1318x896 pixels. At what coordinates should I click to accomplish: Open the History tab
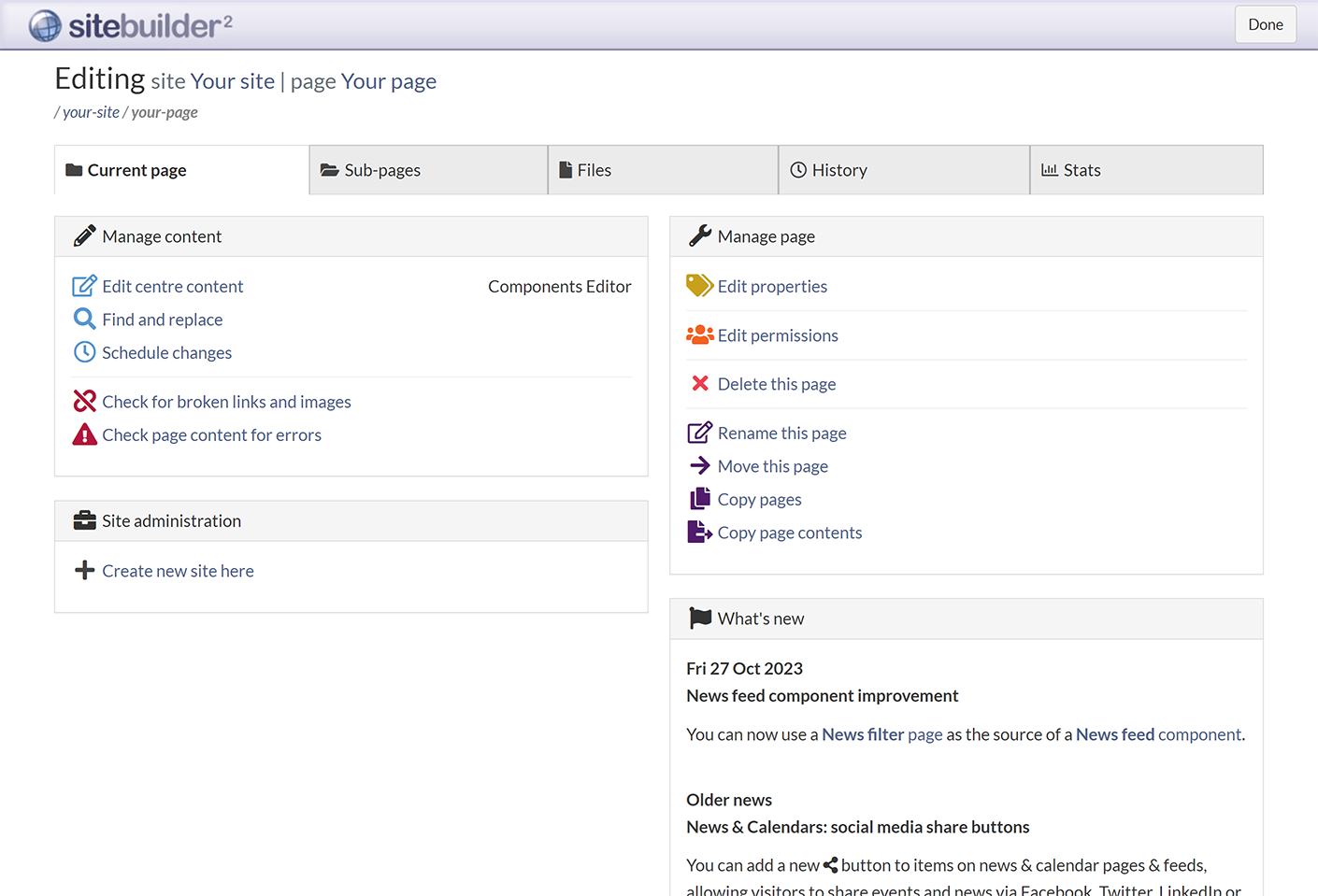[840, 170]
